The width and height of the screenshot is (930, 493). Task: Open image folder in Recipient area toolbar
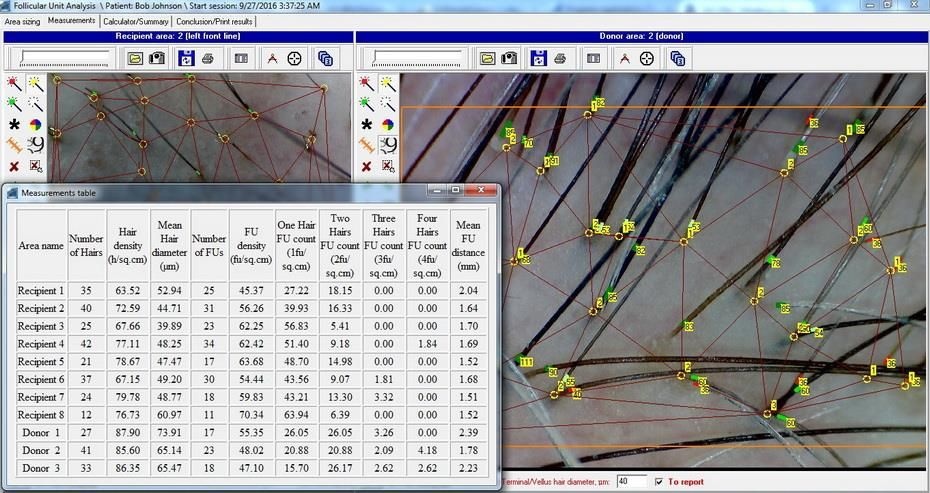tap(135, 58)
